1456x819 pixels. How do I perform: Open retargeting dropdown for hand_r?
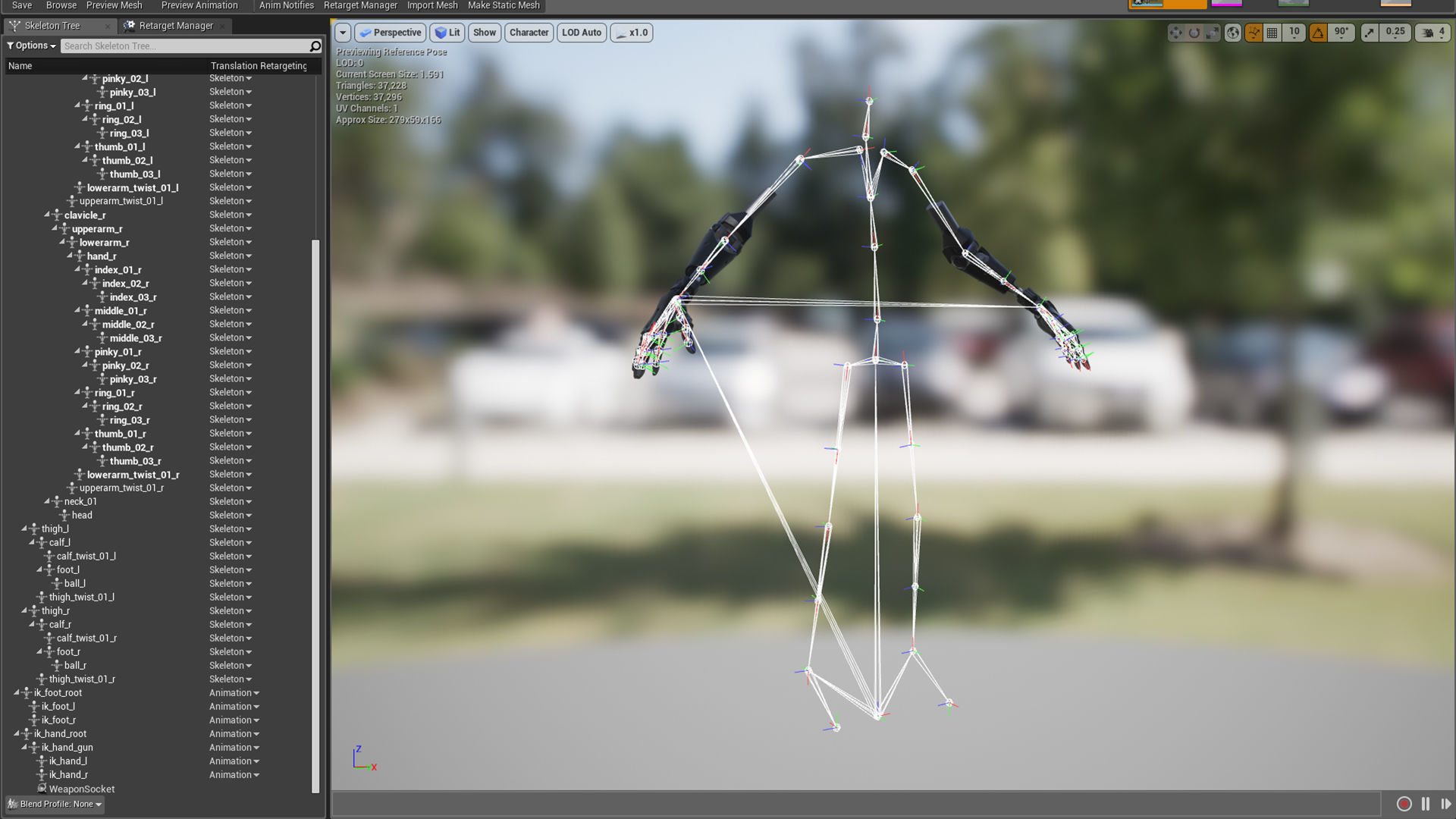231,256
